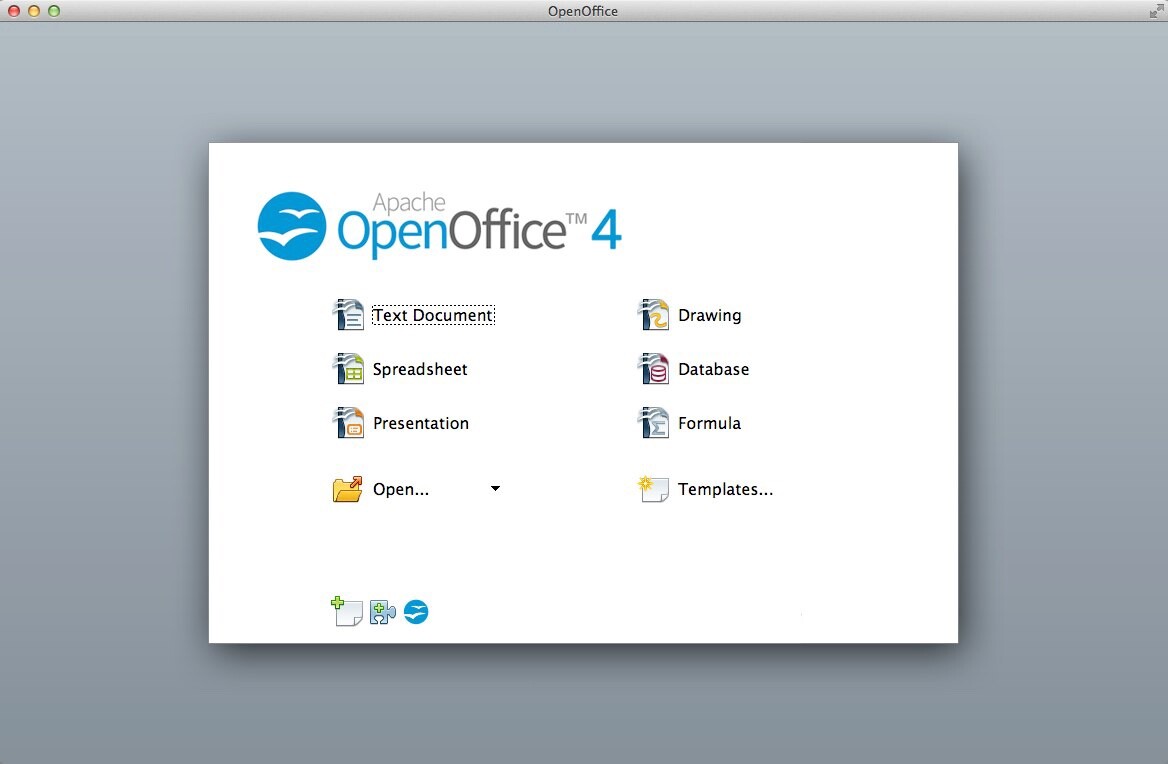Viewport: 1168px width, 764px height.
Task: Select the Text Document icon
Action: 348,313
